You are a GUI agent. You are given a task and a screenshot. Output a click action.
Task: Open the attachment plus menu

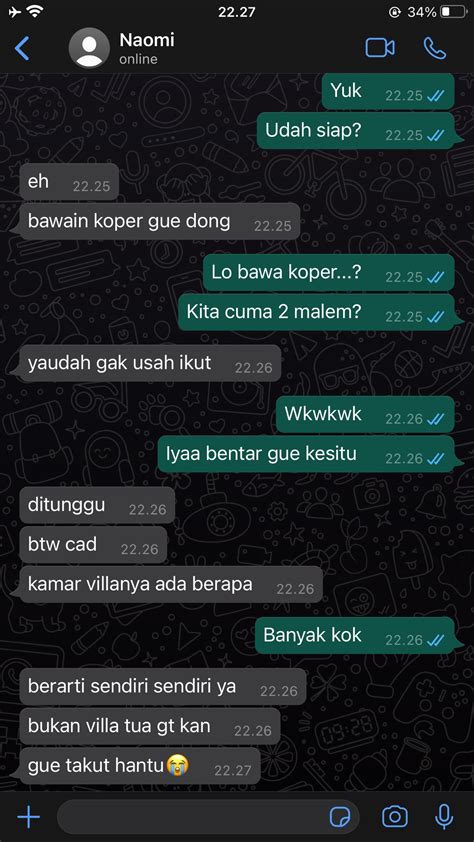pos(28,817)
